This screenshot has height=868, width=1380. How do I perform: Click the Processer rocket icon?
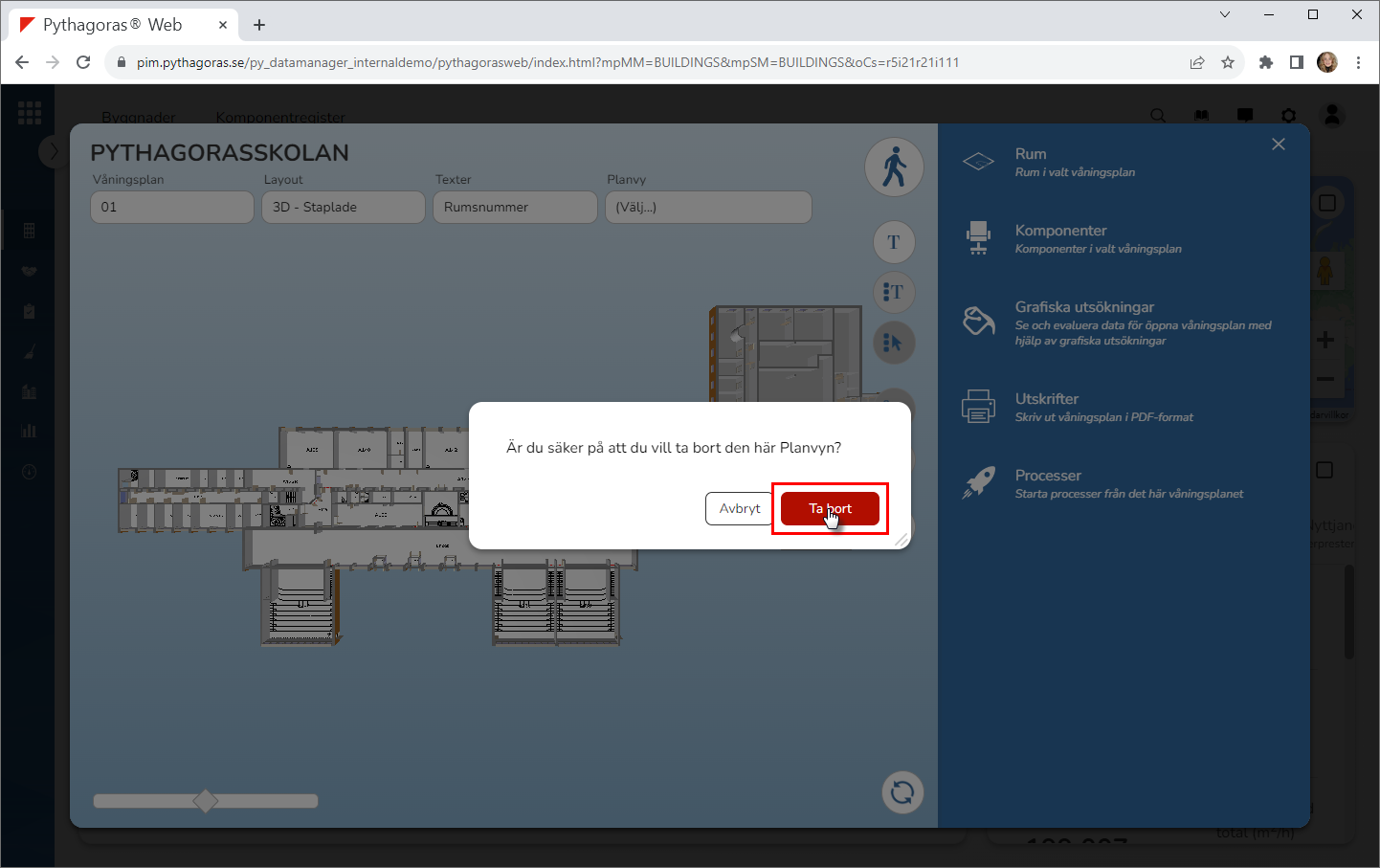point(978,483)
